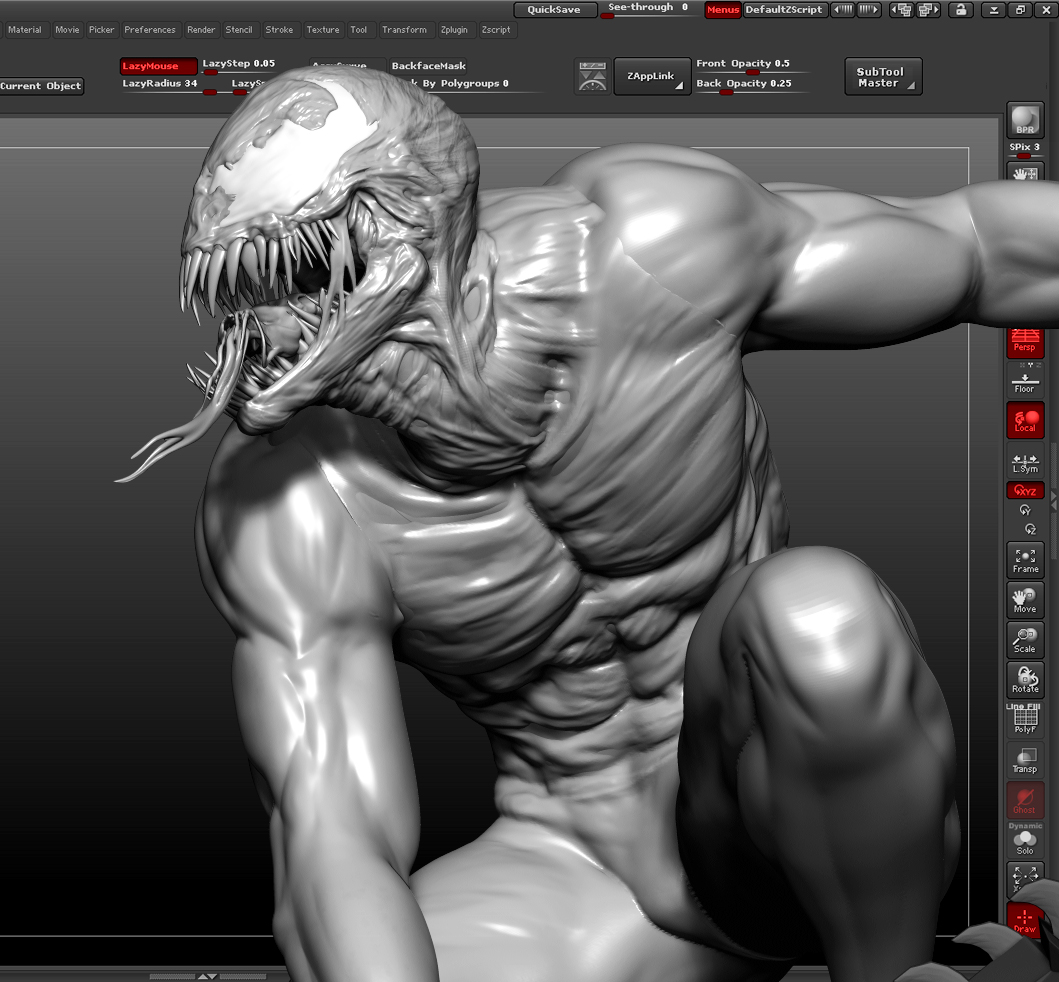
Task: Open the Preferences menu
Action: 150,30
